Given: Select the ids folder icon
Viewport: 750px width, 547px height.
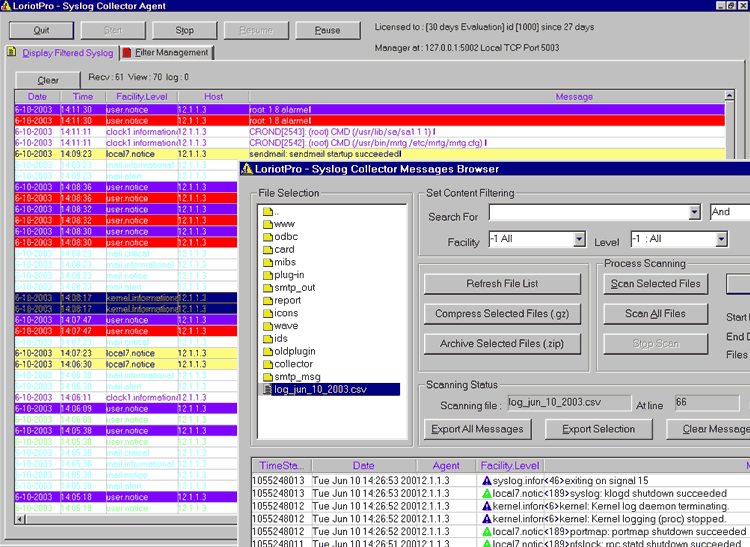Looking at the screenshot, I should point(268,339).
